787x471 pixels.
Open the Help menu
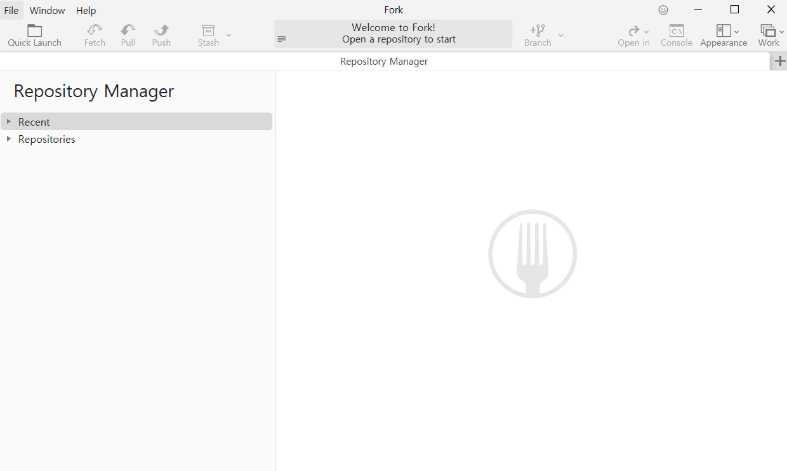coord(86,10)
